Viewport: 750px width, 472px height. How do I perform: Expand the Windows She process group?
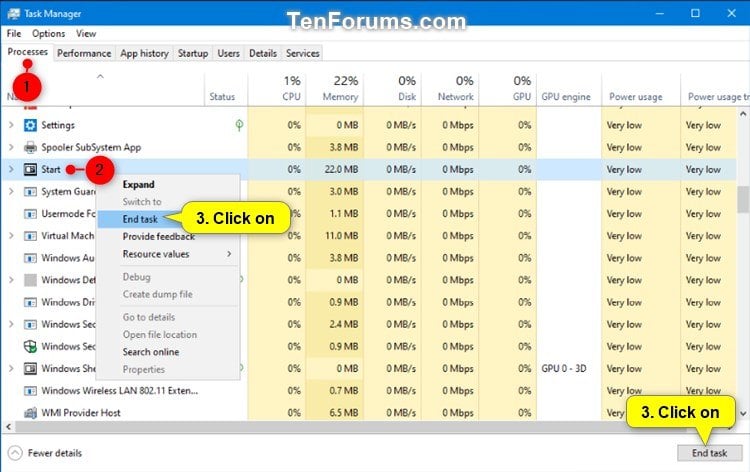click(11, 368)
